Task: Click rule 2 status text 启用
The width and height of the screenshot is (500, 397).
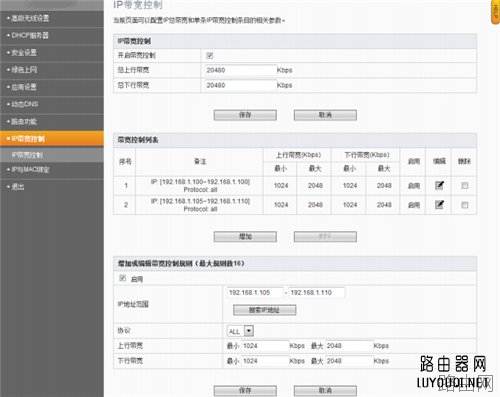Action: (x=414, y=205)
